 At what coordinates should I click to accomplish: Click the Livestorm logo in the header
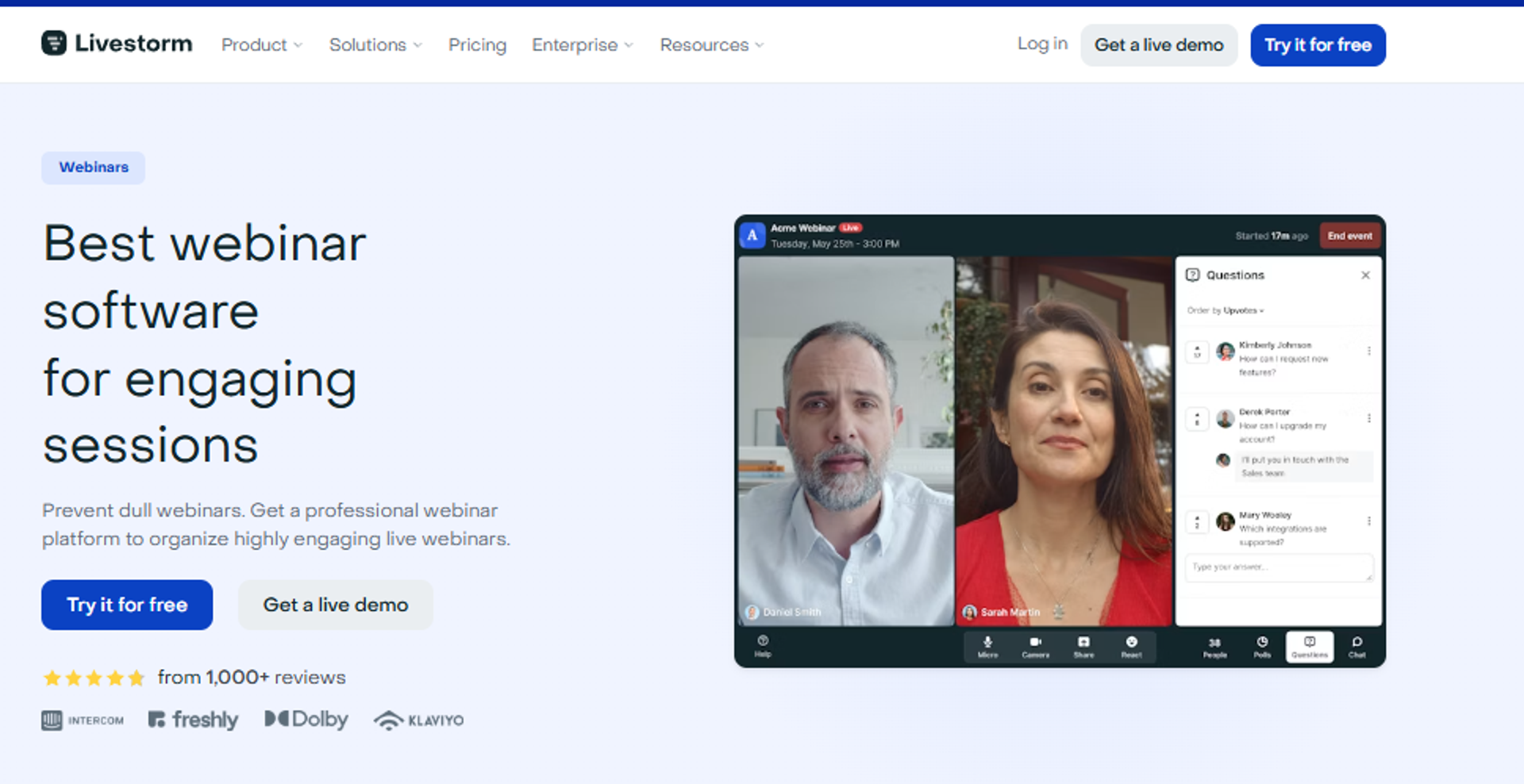(x=117, y=44)
